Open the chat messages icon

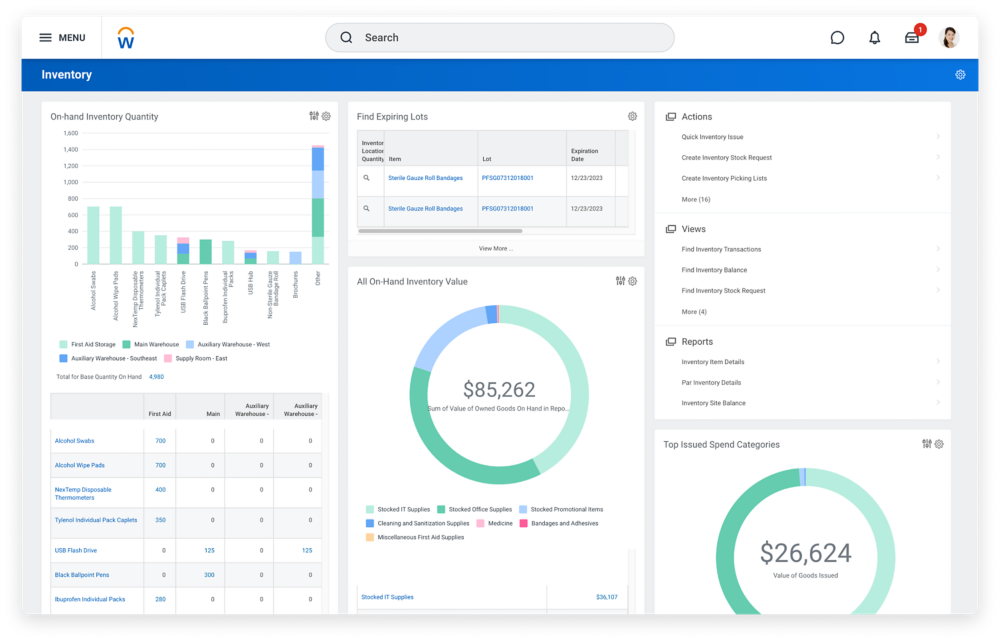(836, 37)
